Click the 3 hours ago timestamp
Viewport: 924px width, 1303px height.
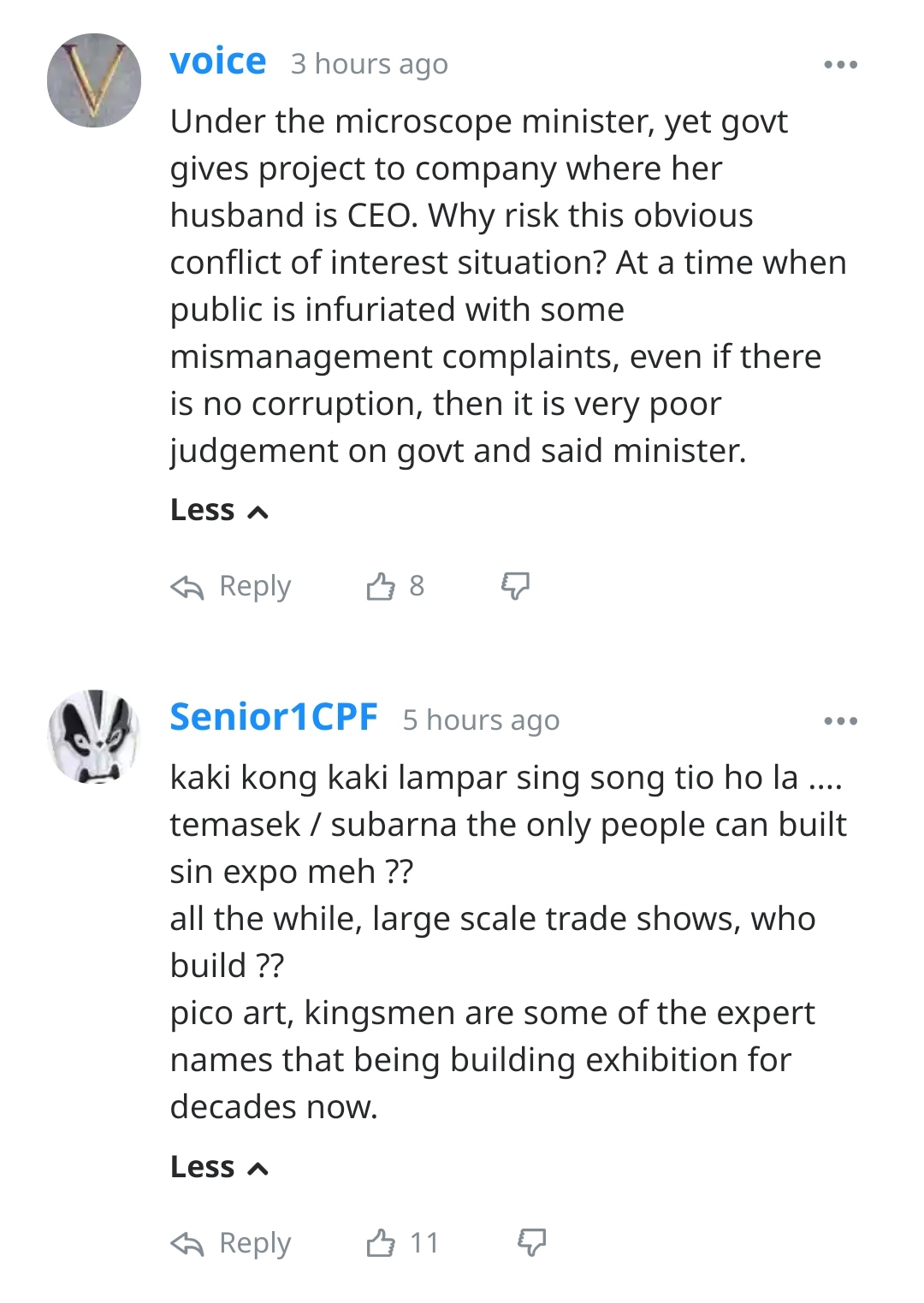coord(370,64)
